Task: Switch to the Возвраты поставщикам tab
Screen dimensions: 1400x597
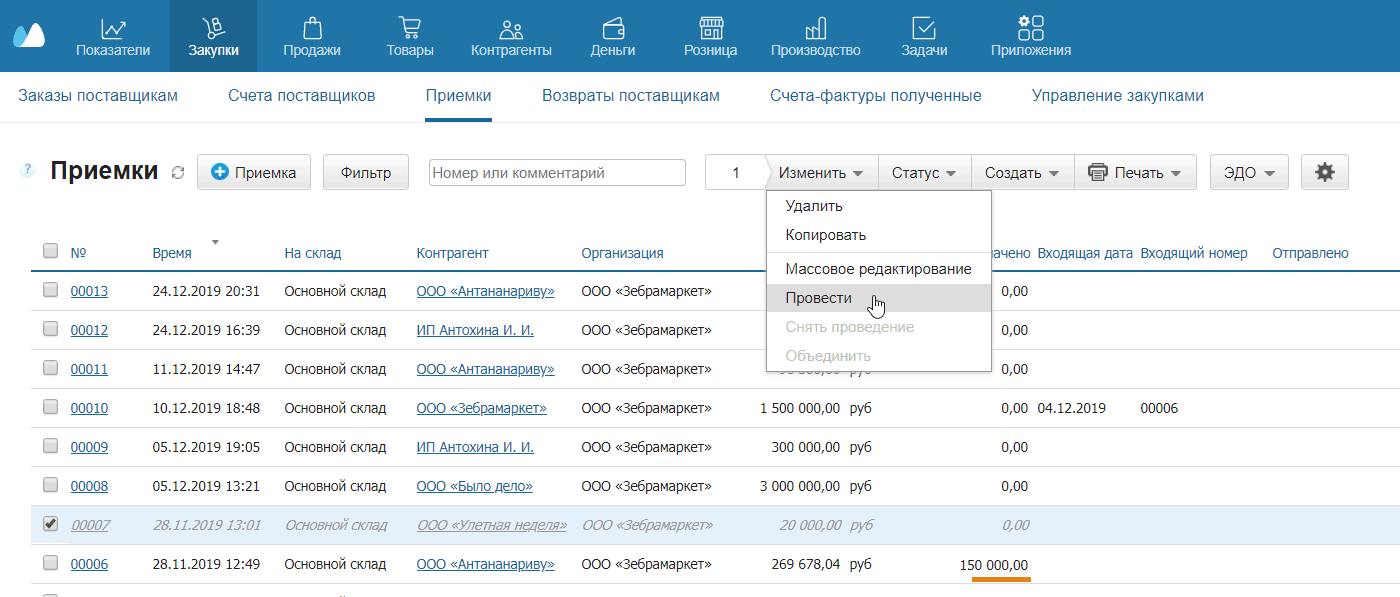Action: click(631, 96)
